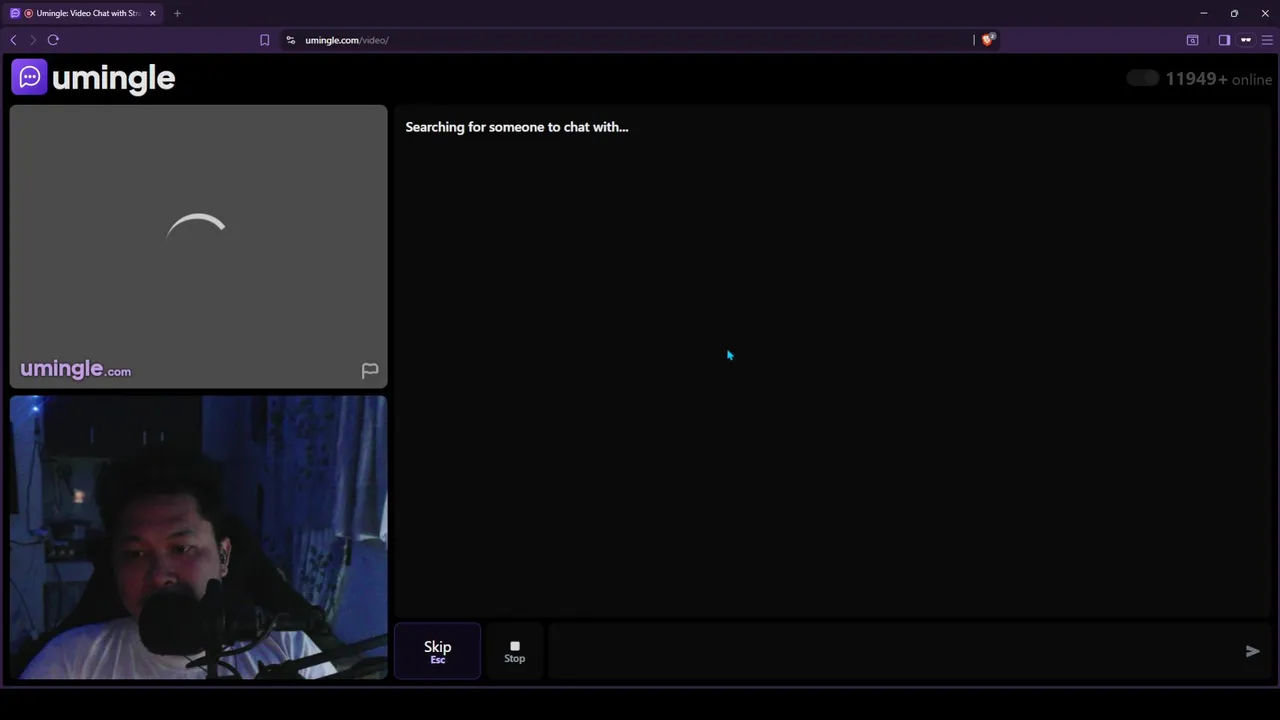Send message with the arrow icon
The width and height of the screenshot is (1280, 720).
tap(1252, 651)
